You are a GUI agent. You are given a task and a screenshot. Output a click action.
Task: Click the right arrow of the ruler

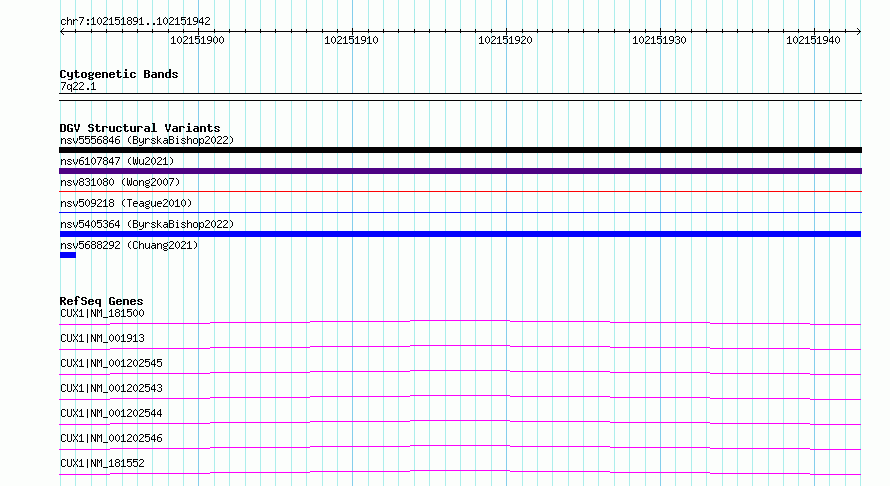point(858,32)
